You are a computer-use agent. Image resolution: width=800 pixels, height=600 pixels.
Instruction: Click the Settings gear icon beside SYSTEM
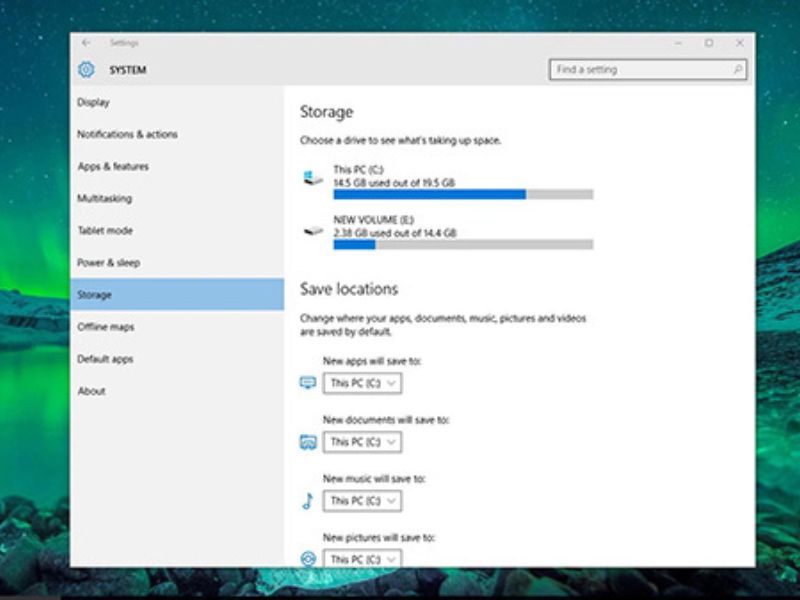(x=86, y=69)
